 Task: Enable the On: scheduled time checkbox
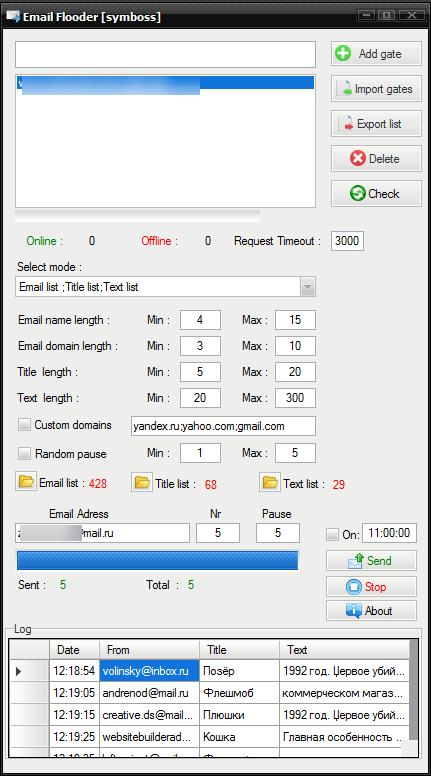(333, 534)
